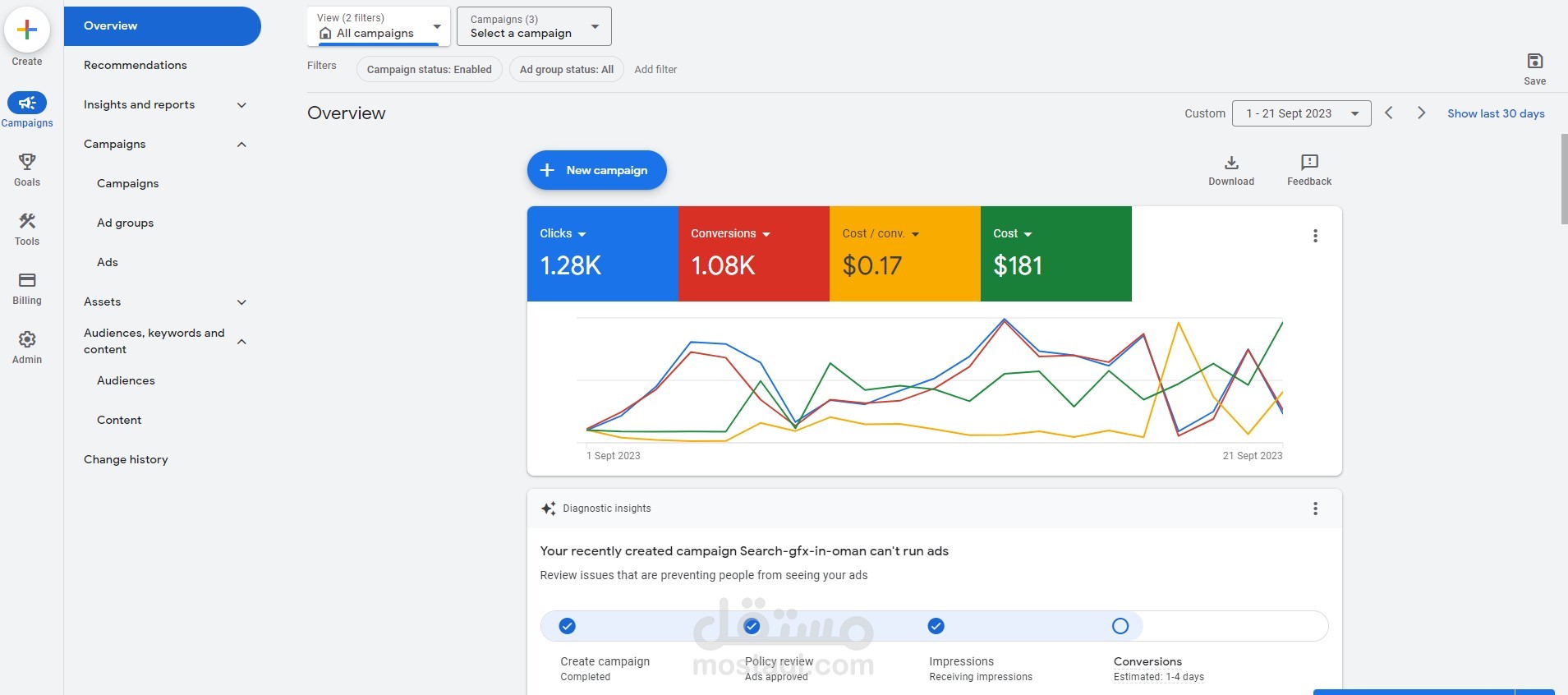1568x695 pixels.
Task: Open the scorecard three-dot menu
Action: 1315,237
